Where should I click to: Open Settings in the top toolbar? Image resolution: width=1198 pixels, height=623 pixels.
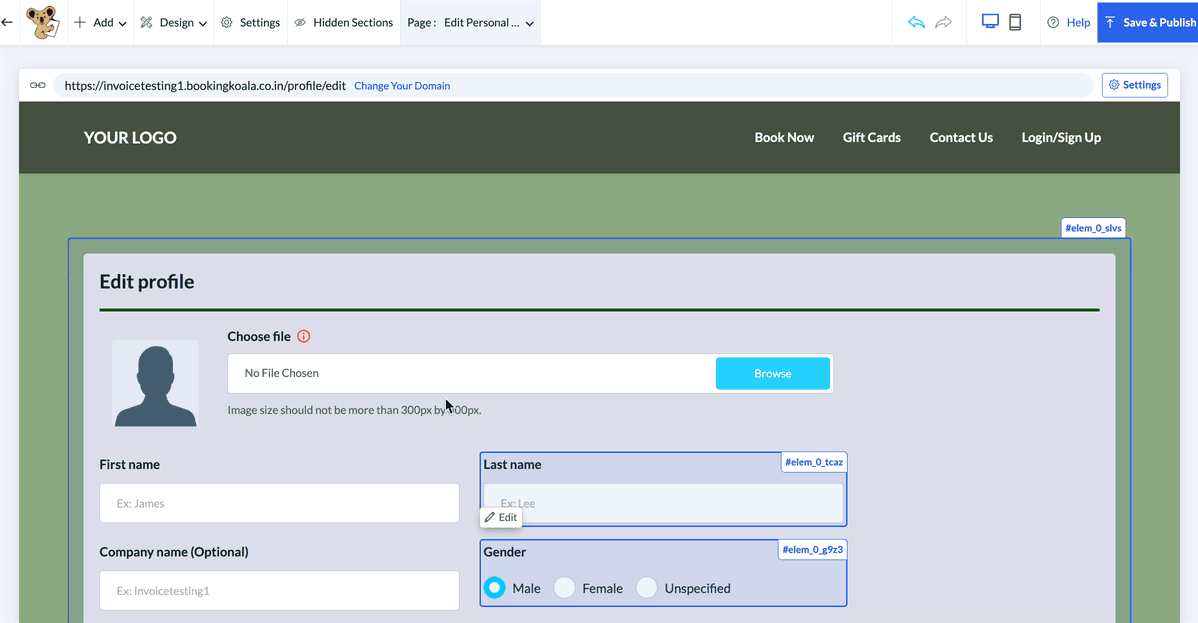(x=251, y=23)
